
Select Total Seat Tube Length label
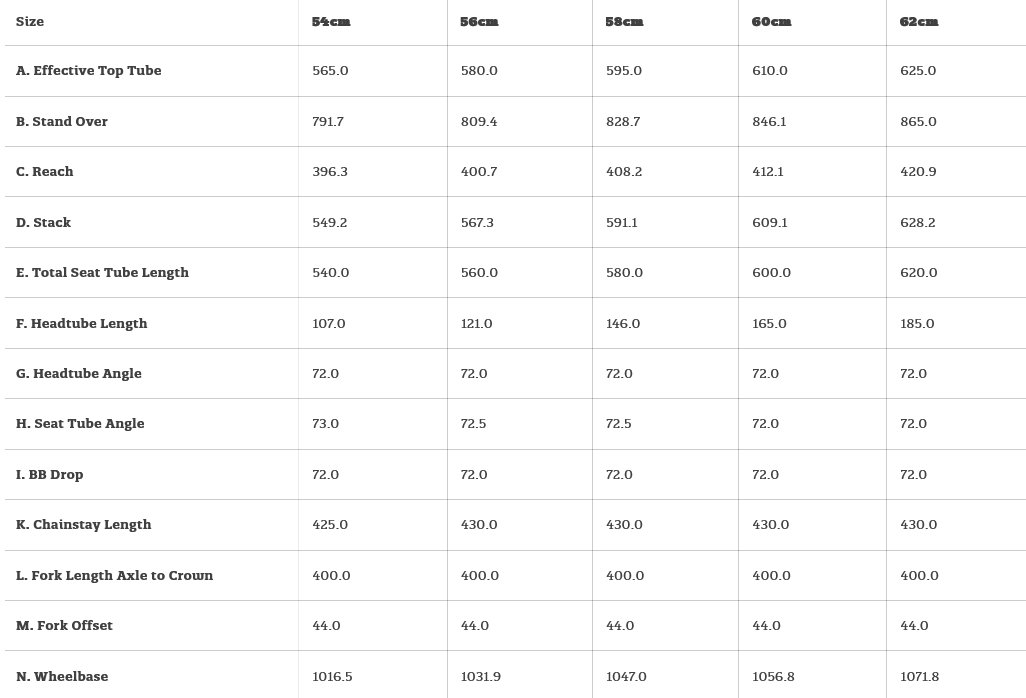[103, 273]
